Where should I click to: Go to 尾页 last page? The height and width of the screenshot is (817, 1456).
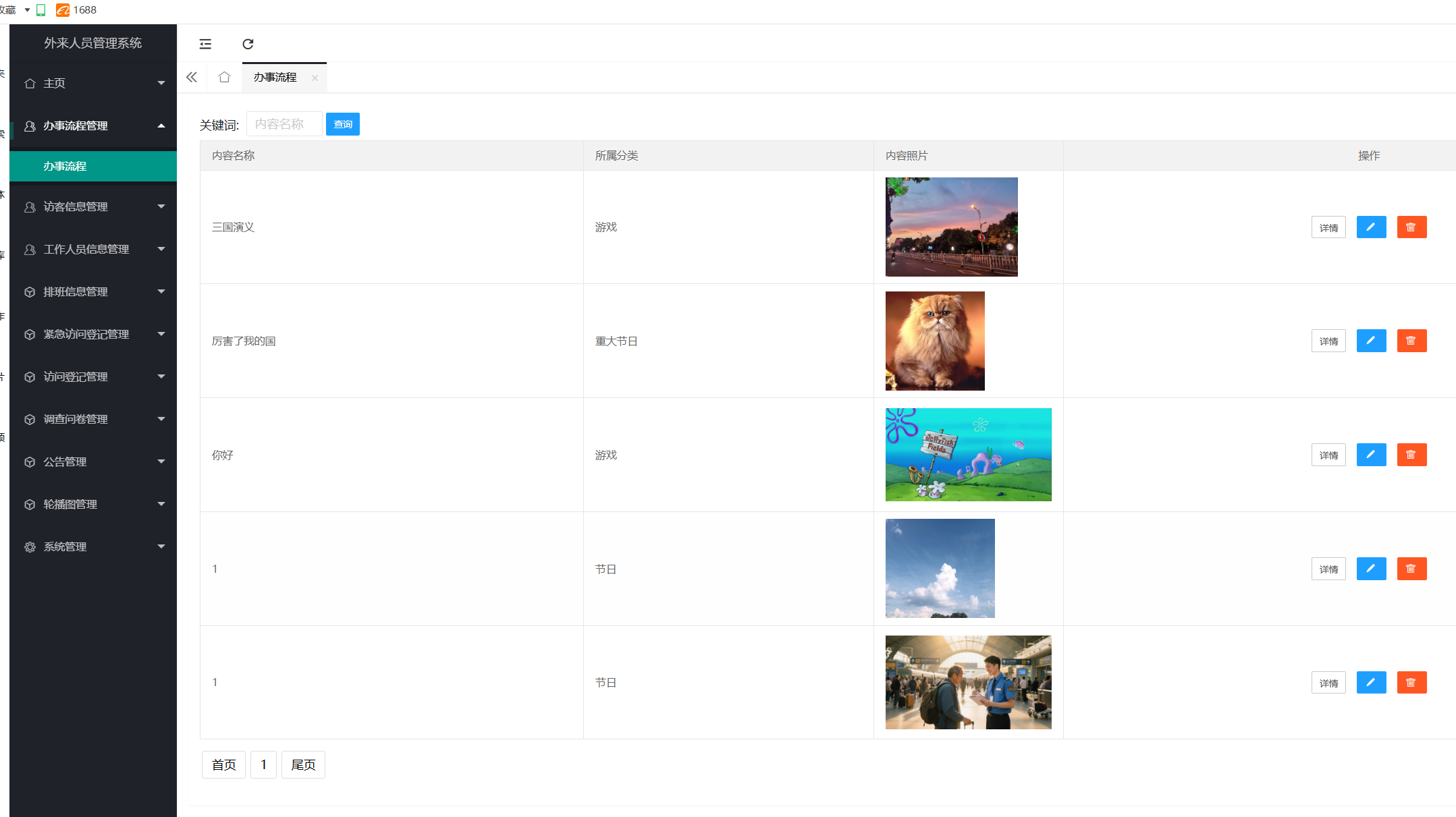click(303, 764)
